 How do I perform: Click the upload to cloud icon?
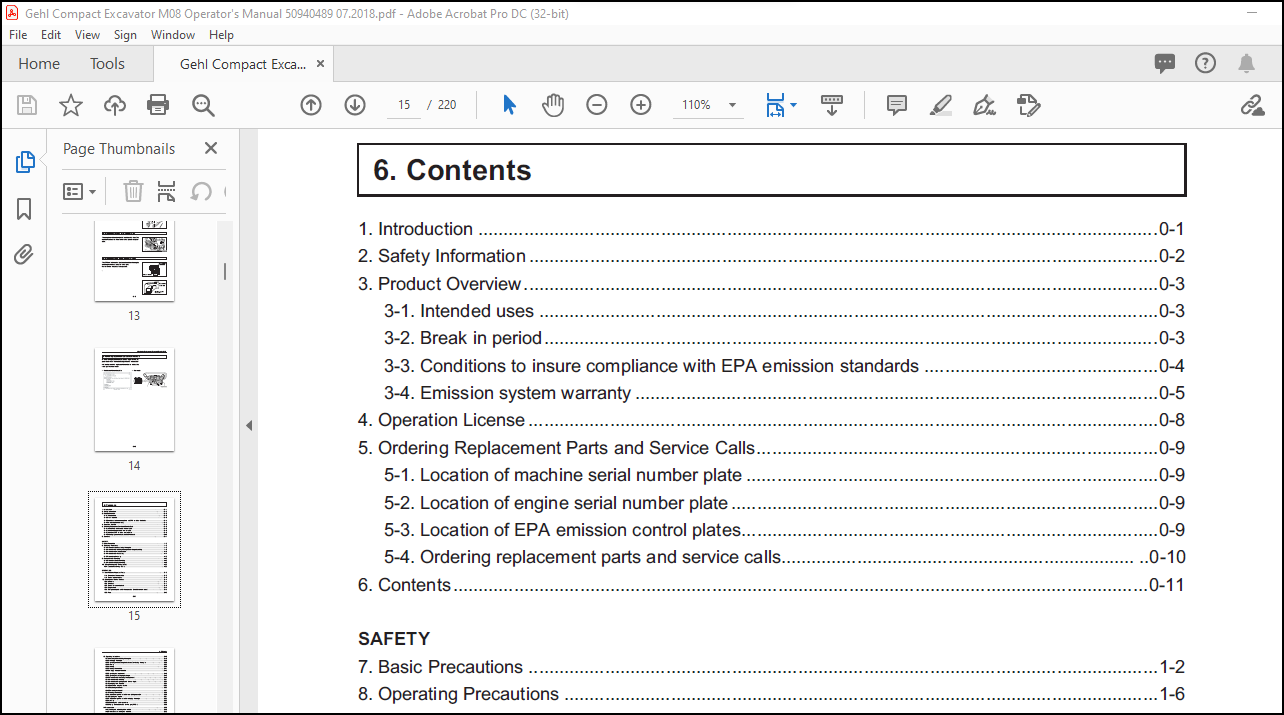pos(115,105)
